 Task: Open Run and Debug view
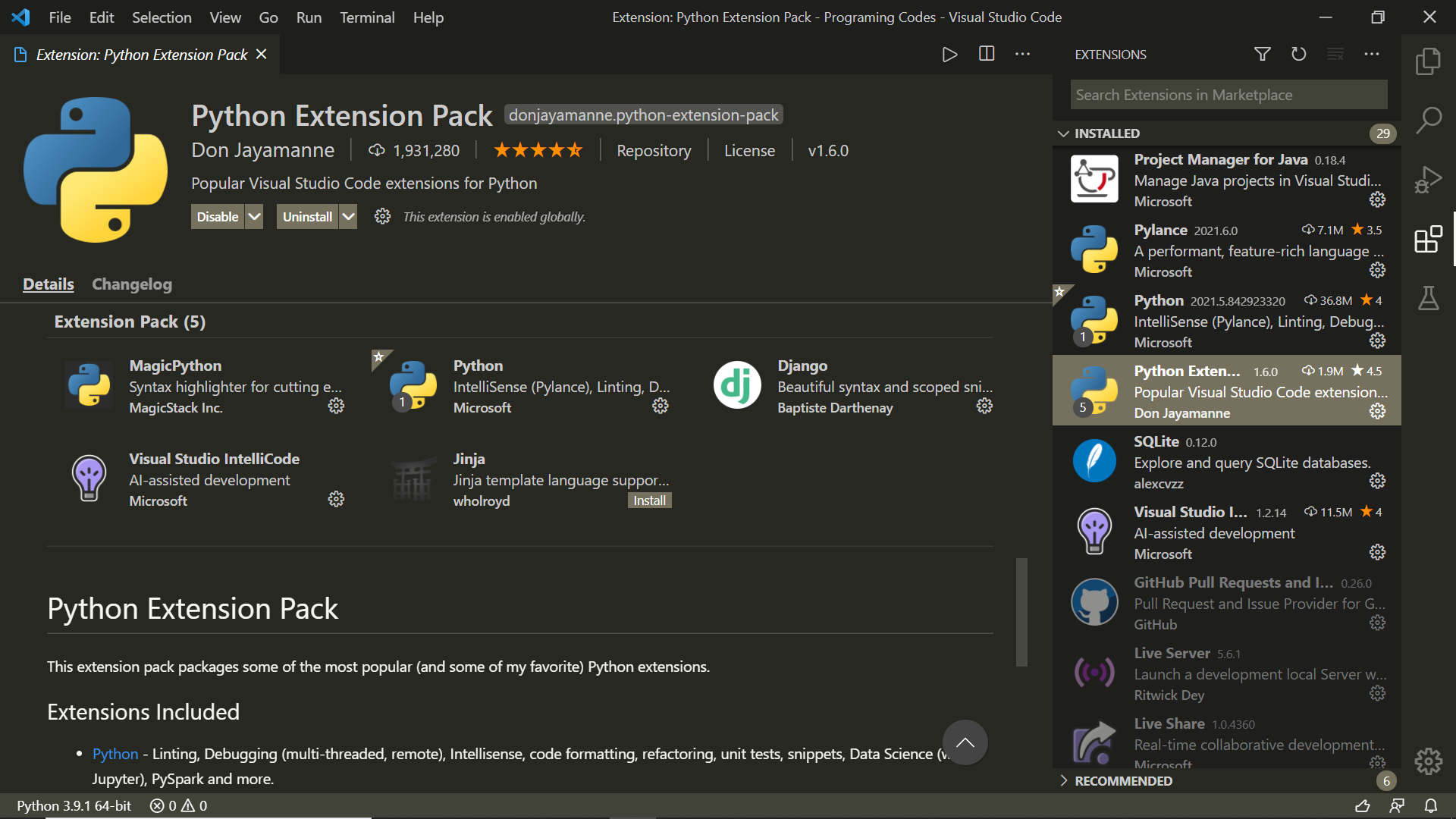[x=1428, y=179]
